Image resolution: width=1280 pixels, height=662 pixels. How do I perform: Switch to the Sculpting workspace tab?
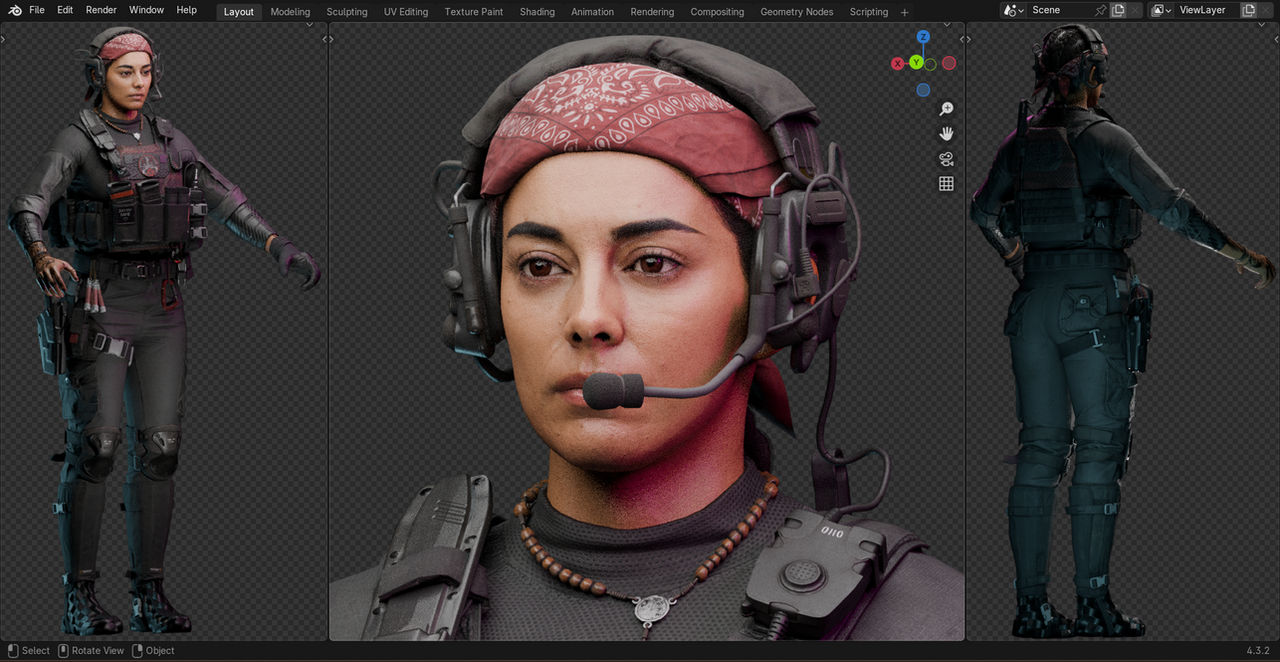pos(347,12)
